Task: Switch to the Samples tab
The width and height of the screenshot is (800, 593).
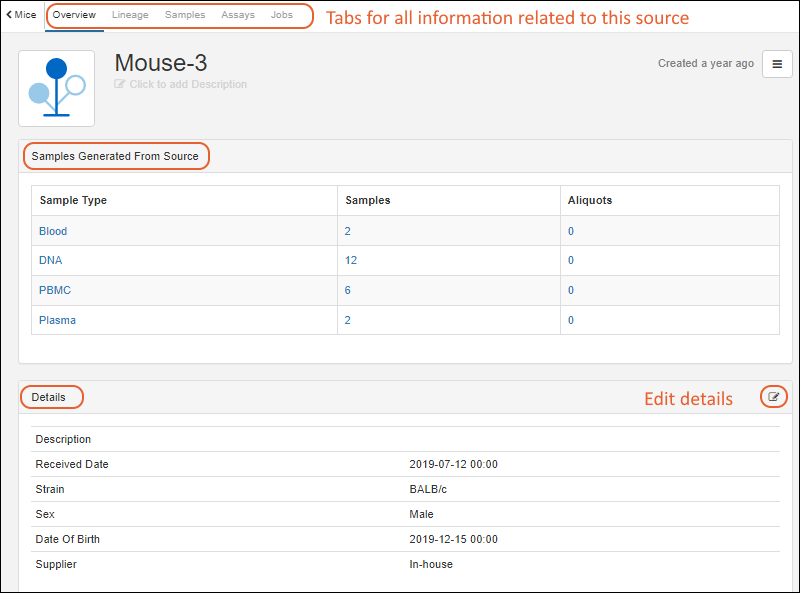Action: click(x=185, y=15)
